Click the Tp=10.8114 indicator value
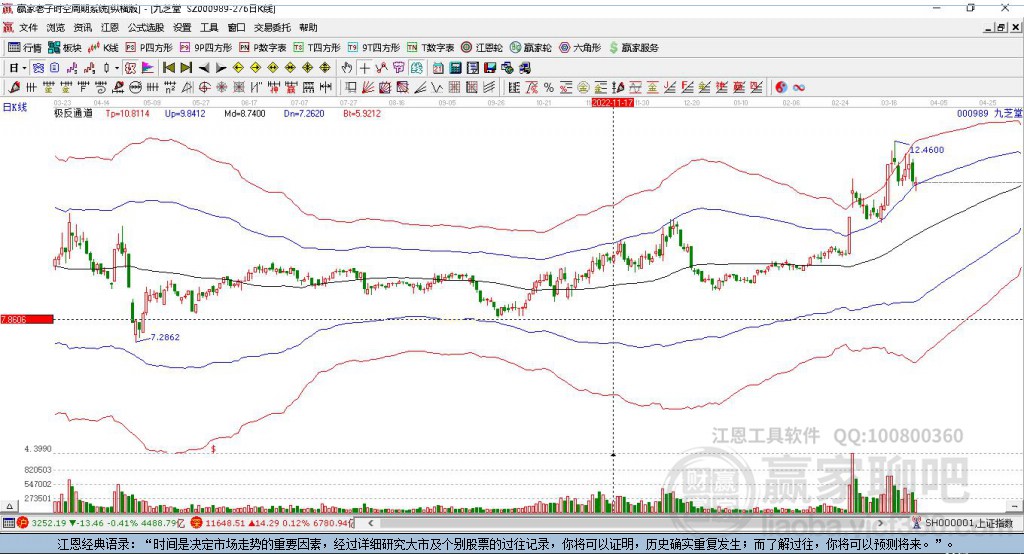 click(x=127, y=113)
